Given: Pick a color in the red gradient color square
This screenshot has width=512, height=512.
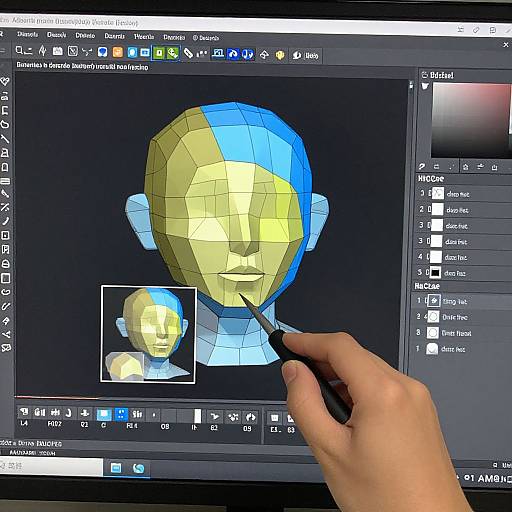Looking at the screenshot, I should coord(471,121).
